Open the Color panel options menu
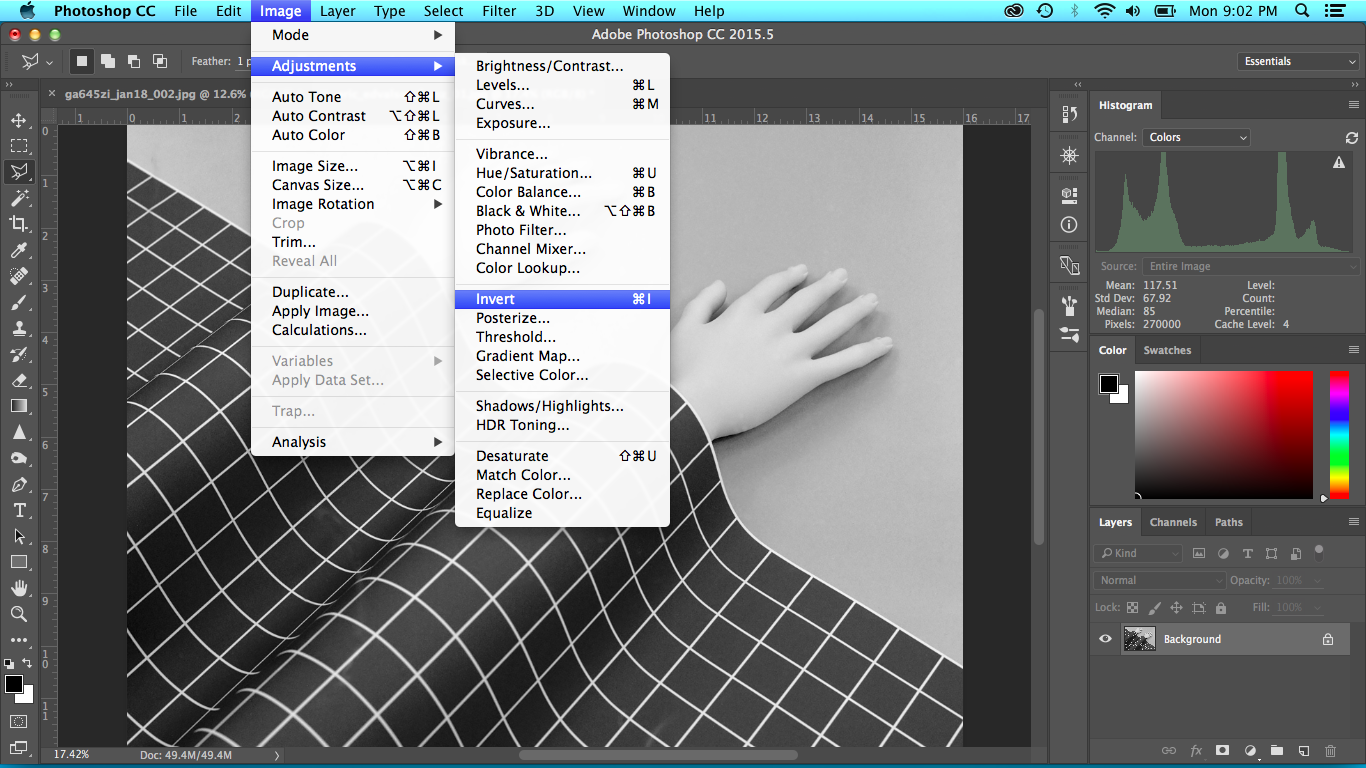Image resolution: width=1366 pixels, height=768 pixels. click(x=1354, y=350)
